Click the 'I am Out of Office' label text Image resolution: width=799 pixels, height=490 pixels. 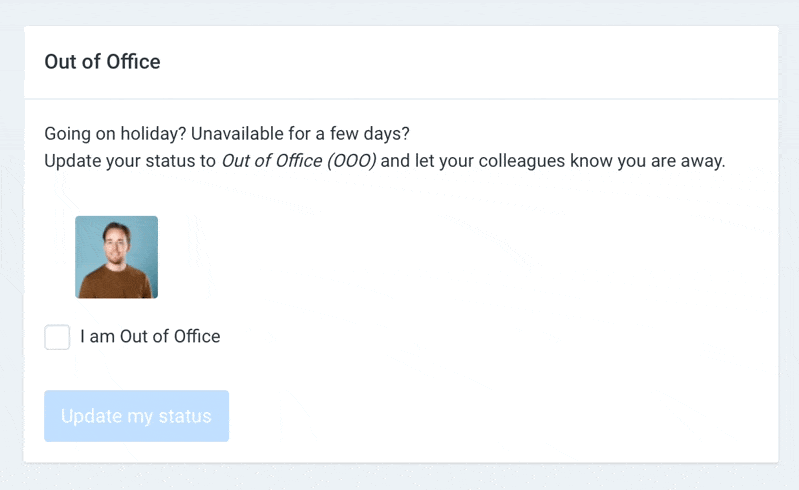click(150, 337)
